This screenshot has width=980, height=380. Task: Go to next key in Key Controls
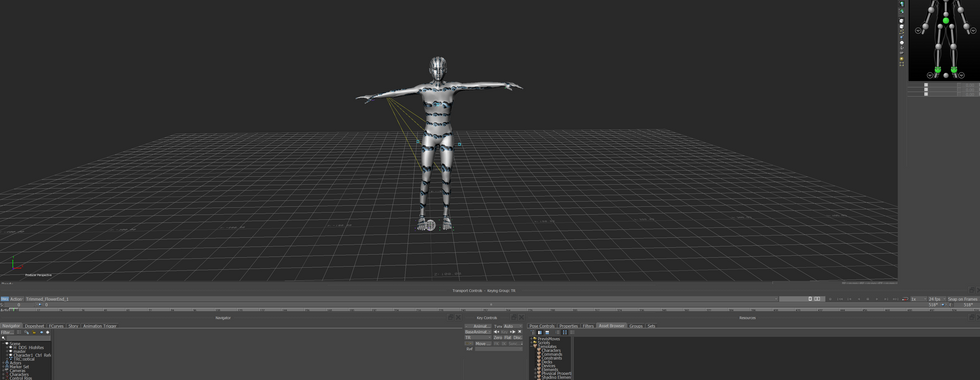pyautogui.click(x=512, y=332)
